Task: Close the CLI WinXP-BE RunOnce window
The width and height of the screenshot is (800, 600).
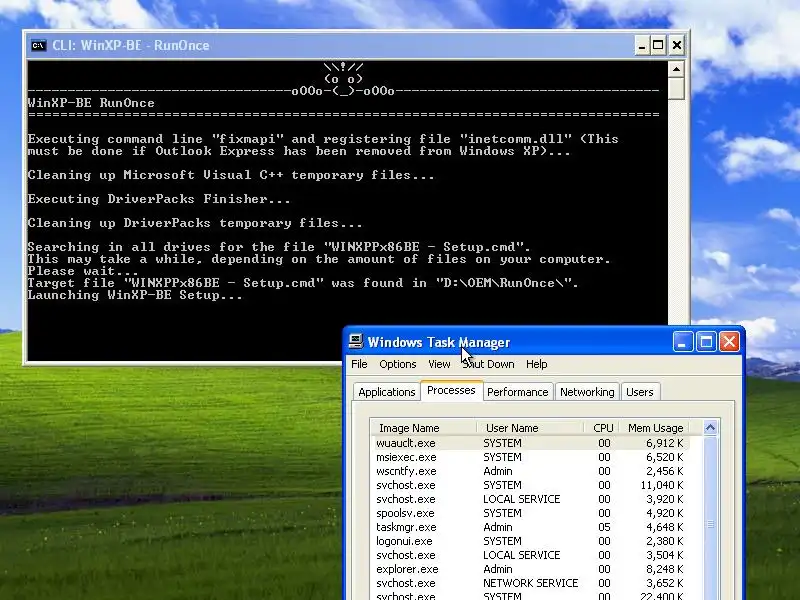Action: (677, 45)
